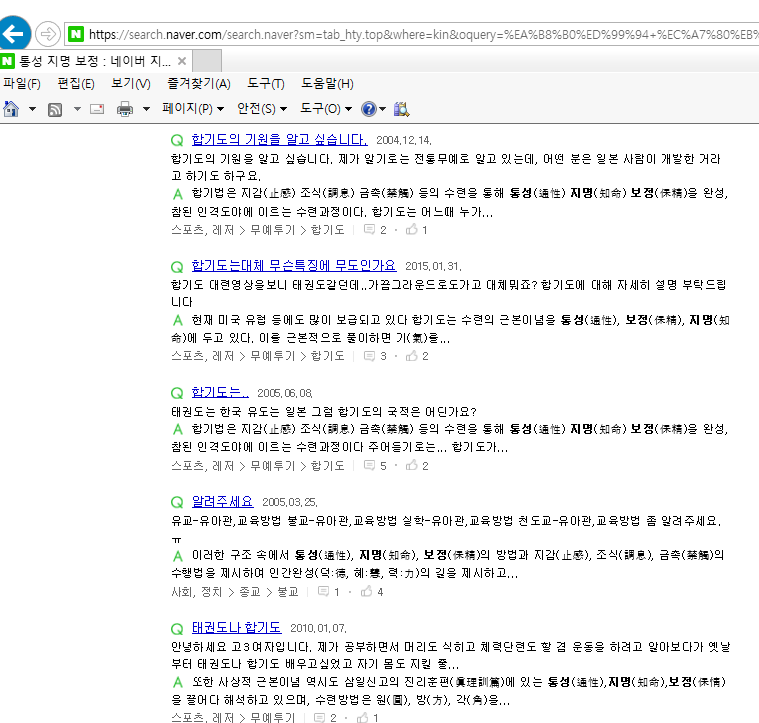Click the Read mail toolbar icon
This screenshot has width=759, height=723.
click(x=97, y=109)
